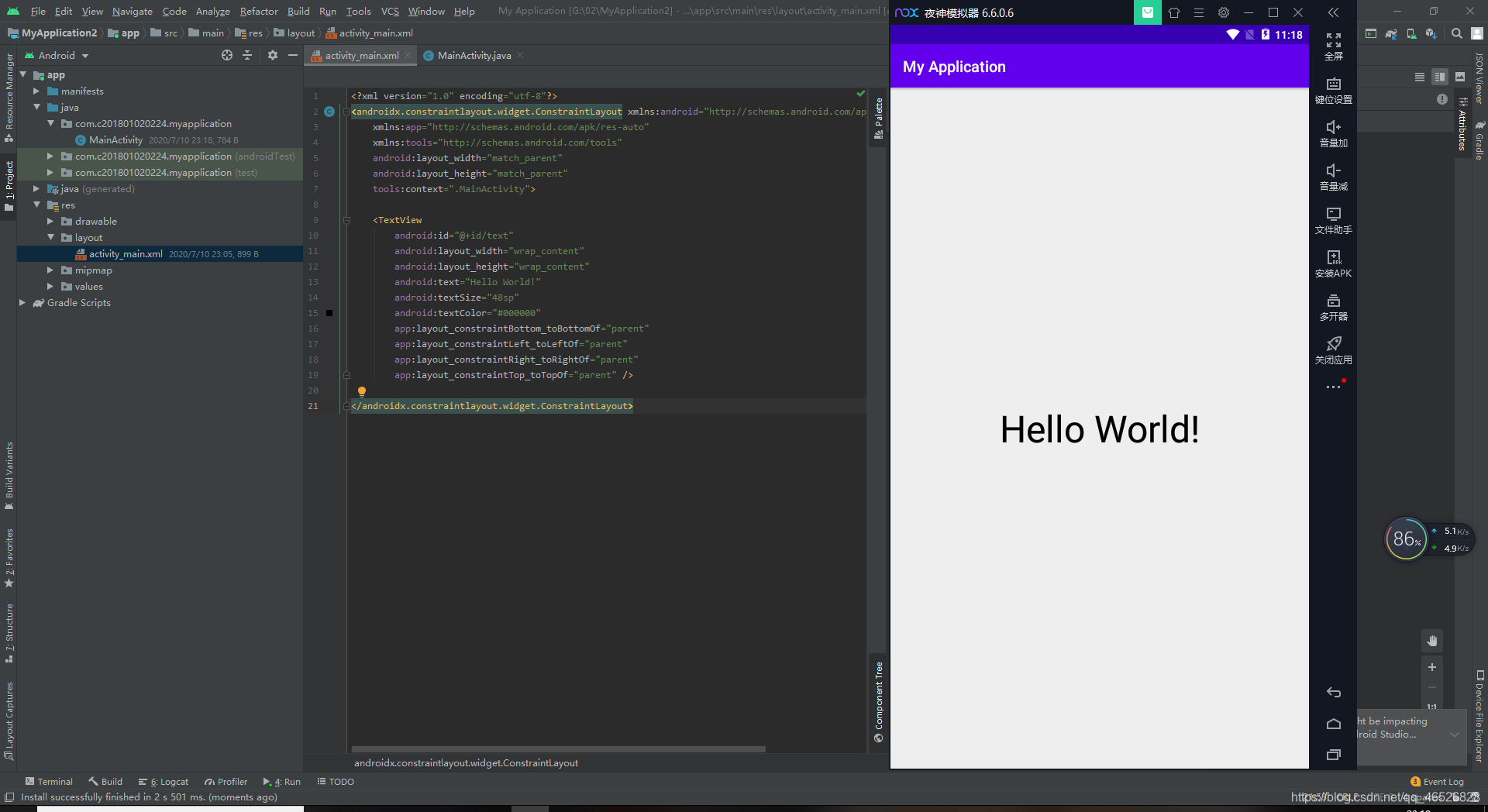This screenshot has width=1488, height=812.
Task: Click the black color gutter swatch on line 15
Action: (329, 313)
